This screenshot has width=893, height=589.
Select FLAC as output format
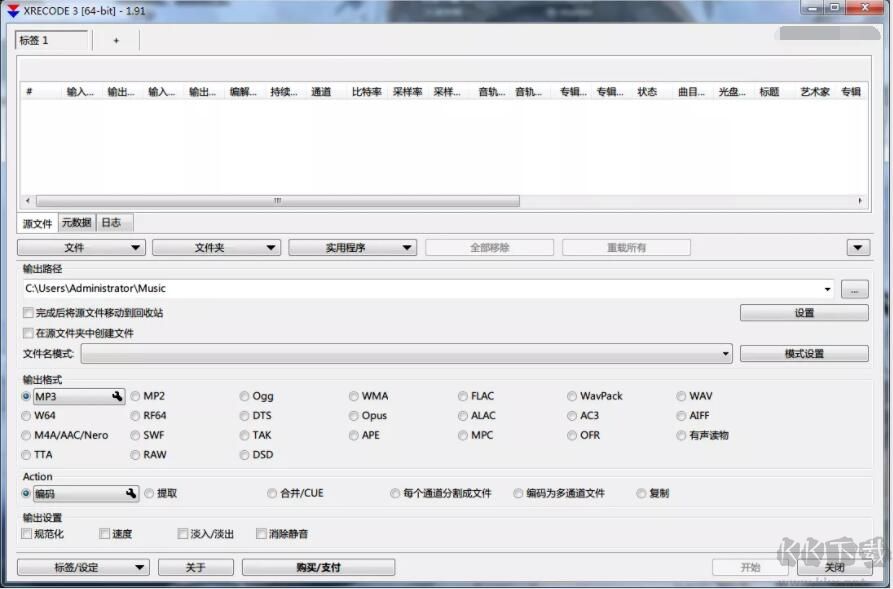click(462, 396)
